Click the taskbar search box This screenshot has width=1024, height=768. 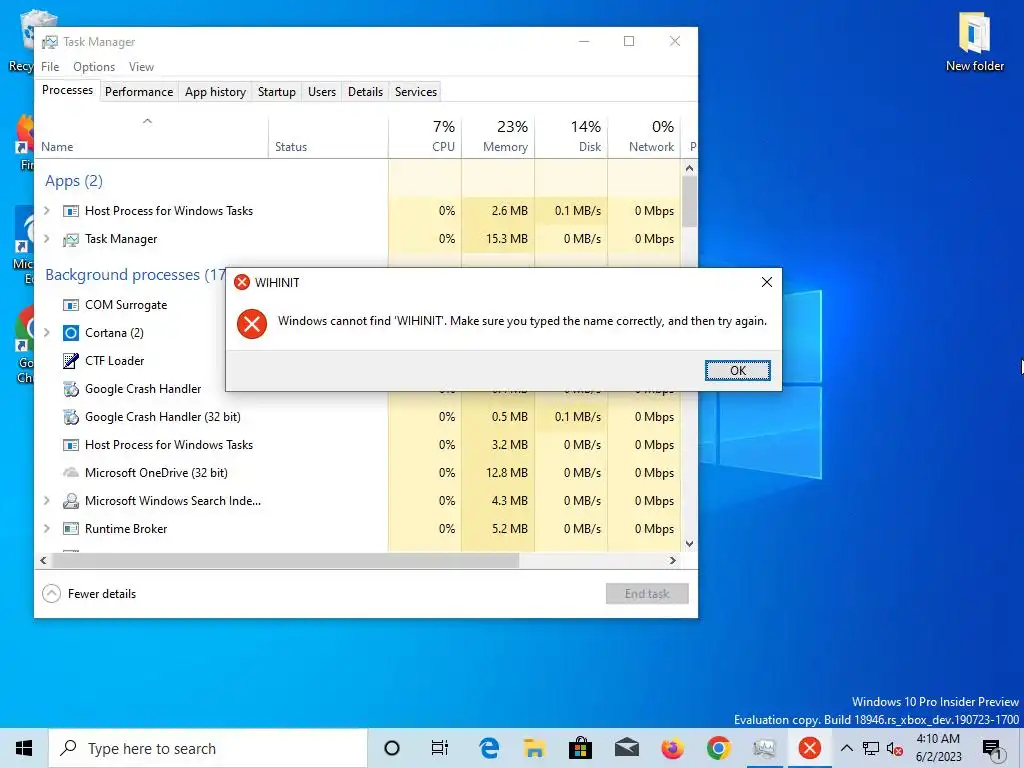pyautogui.click(x=208, y=748)
